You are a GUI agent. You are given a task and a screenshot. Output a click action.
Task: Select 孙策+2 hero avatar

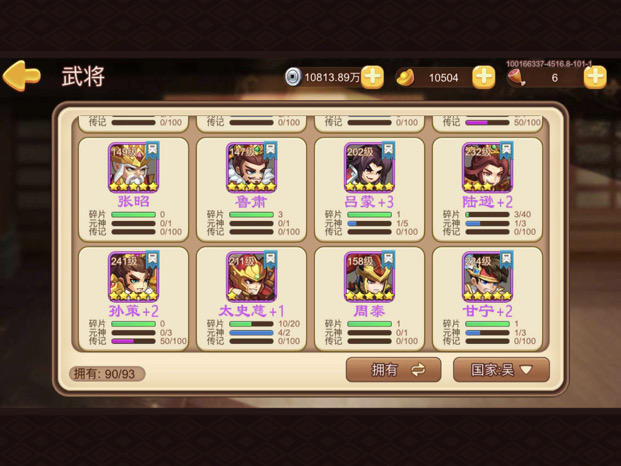(133, 277)
